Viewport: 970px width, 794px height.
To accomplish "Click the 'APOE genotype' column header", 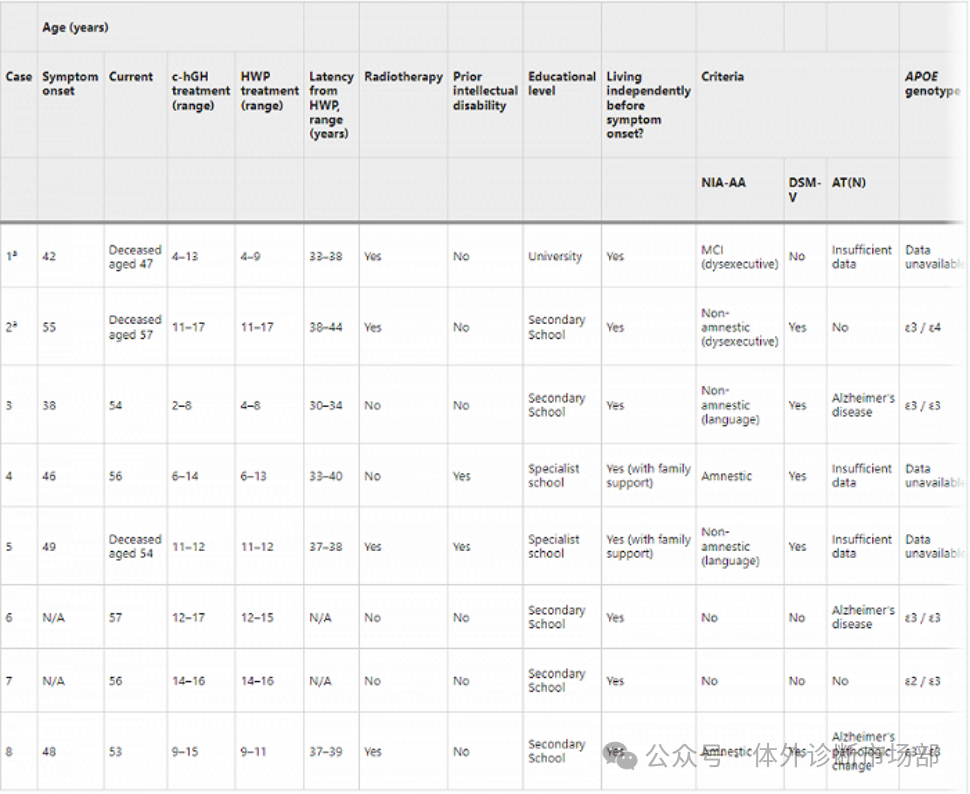I will click(932, 84).
